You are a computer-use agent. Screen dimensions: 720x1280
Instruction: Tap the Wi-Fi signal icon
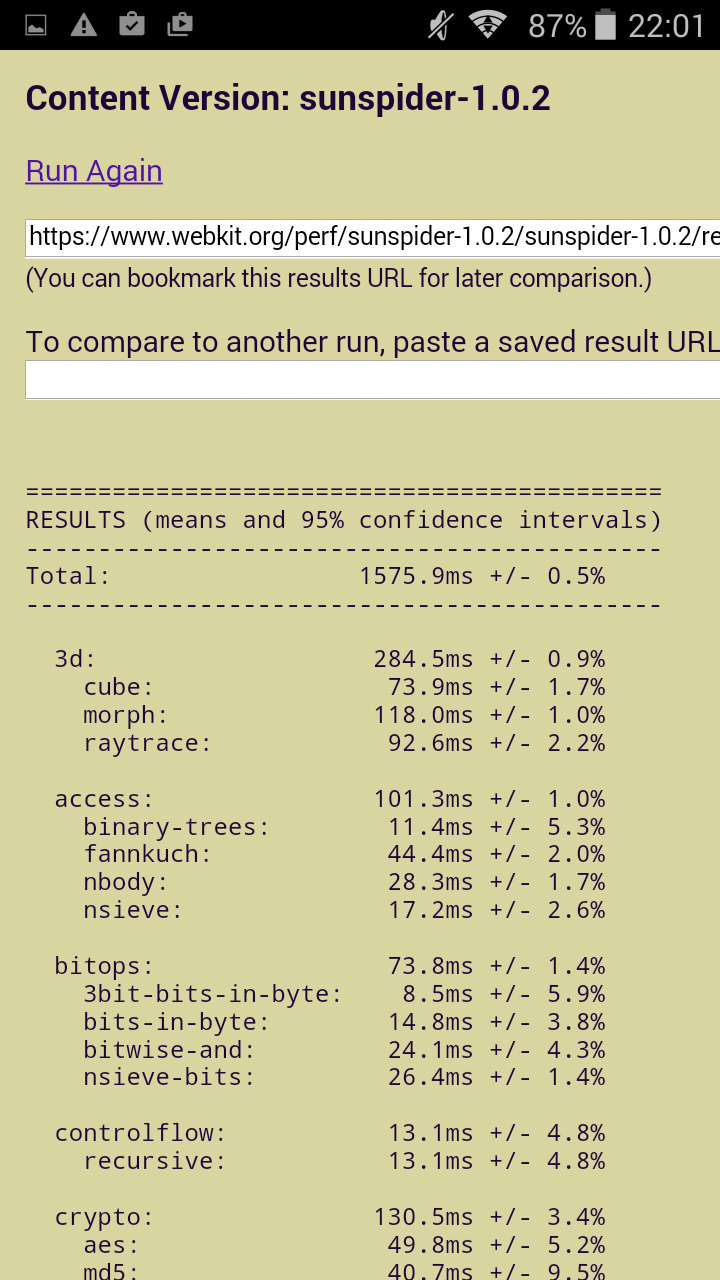[x=488, y=25]
